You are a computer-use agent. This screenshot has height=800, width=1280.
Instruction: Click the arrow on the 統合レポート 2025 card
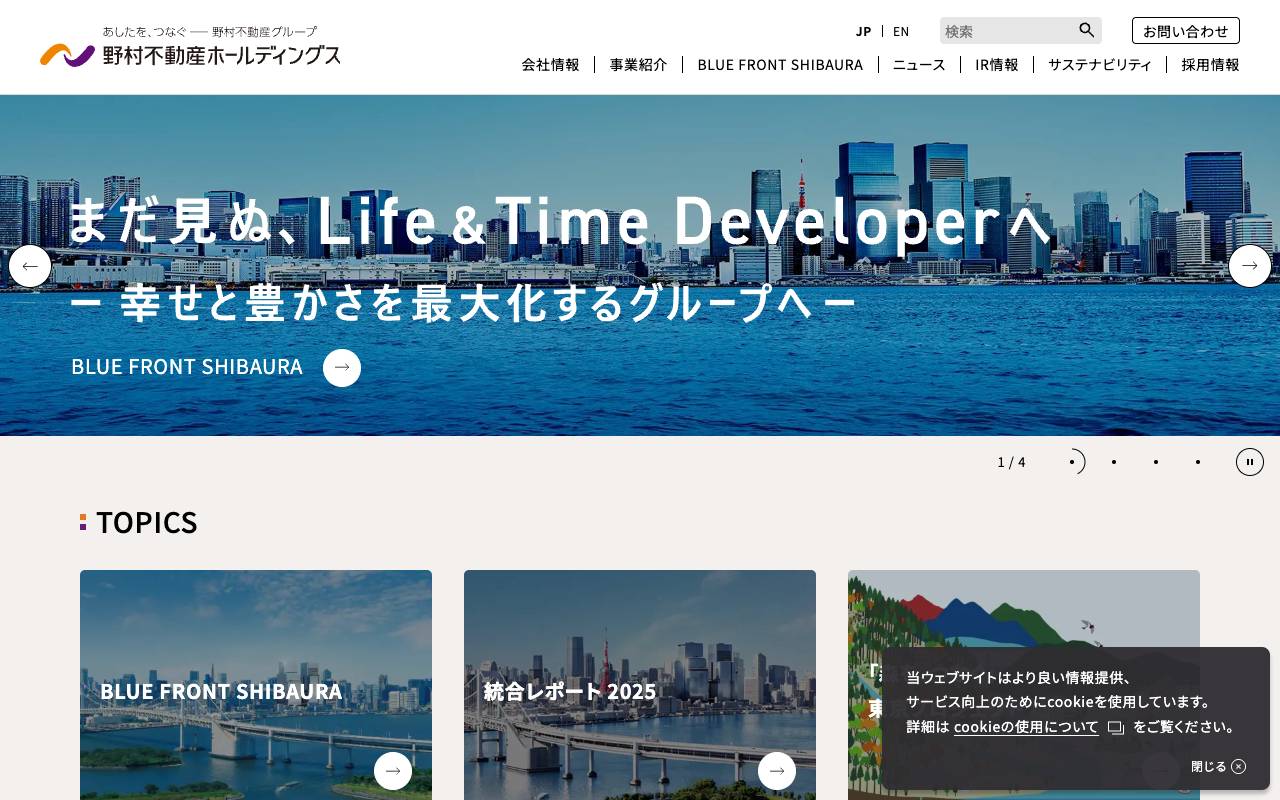(777, 771)
